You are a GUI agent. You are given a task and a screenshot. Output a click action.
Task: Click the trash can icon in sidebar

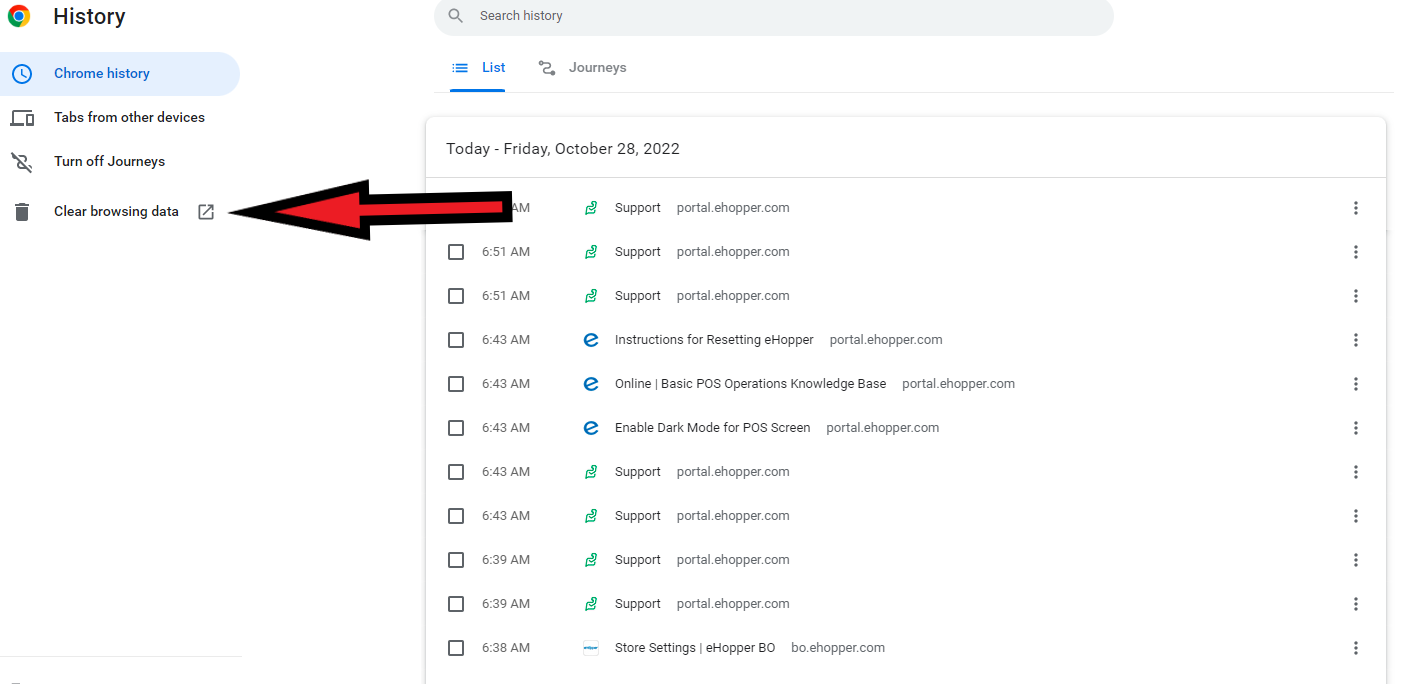pyautogui.click(x=21, y=212)
